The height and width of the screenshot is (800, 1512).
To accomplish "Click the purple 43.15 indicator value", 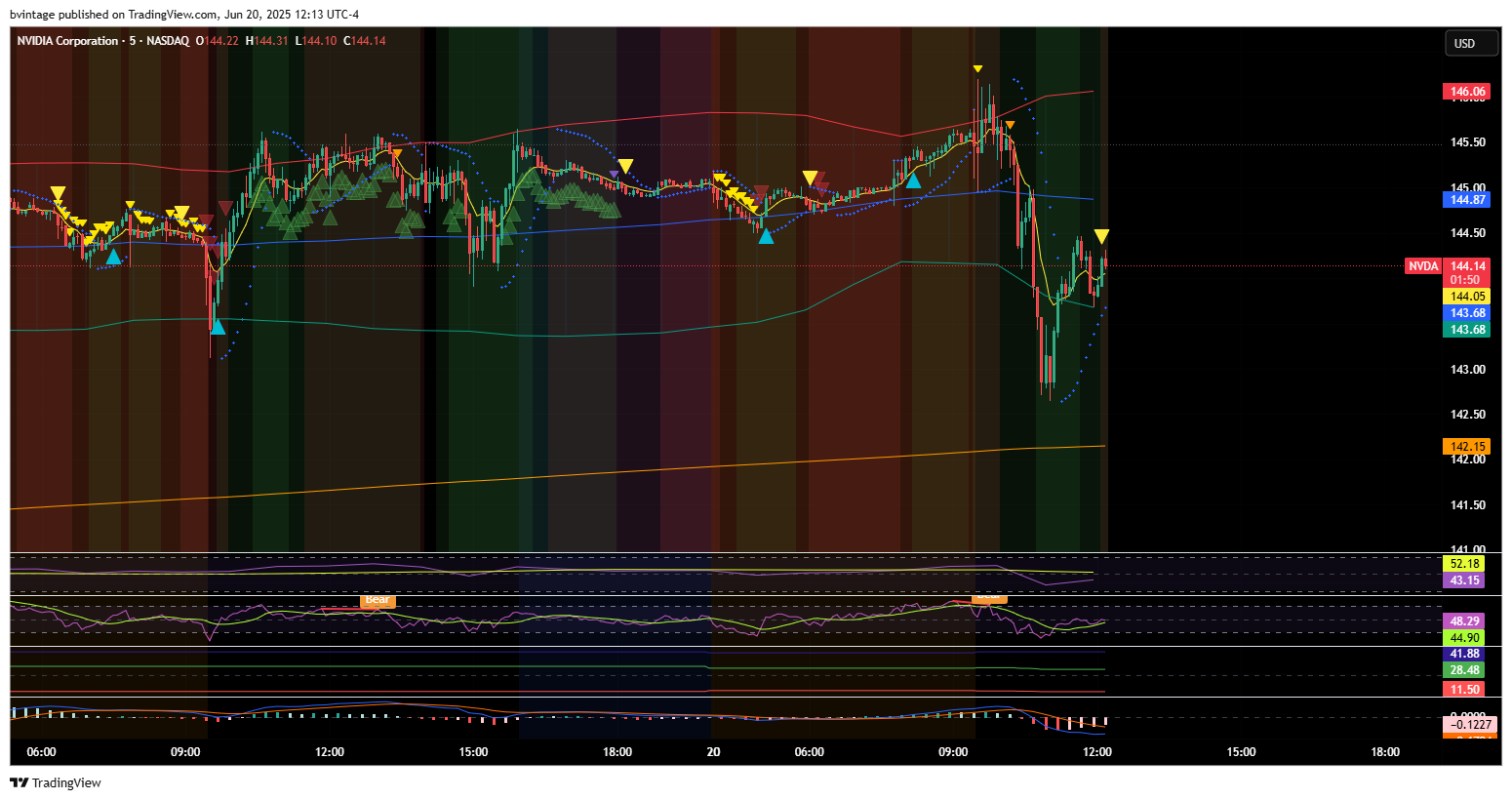I will pyautogui.click(x=1463, y=580).
